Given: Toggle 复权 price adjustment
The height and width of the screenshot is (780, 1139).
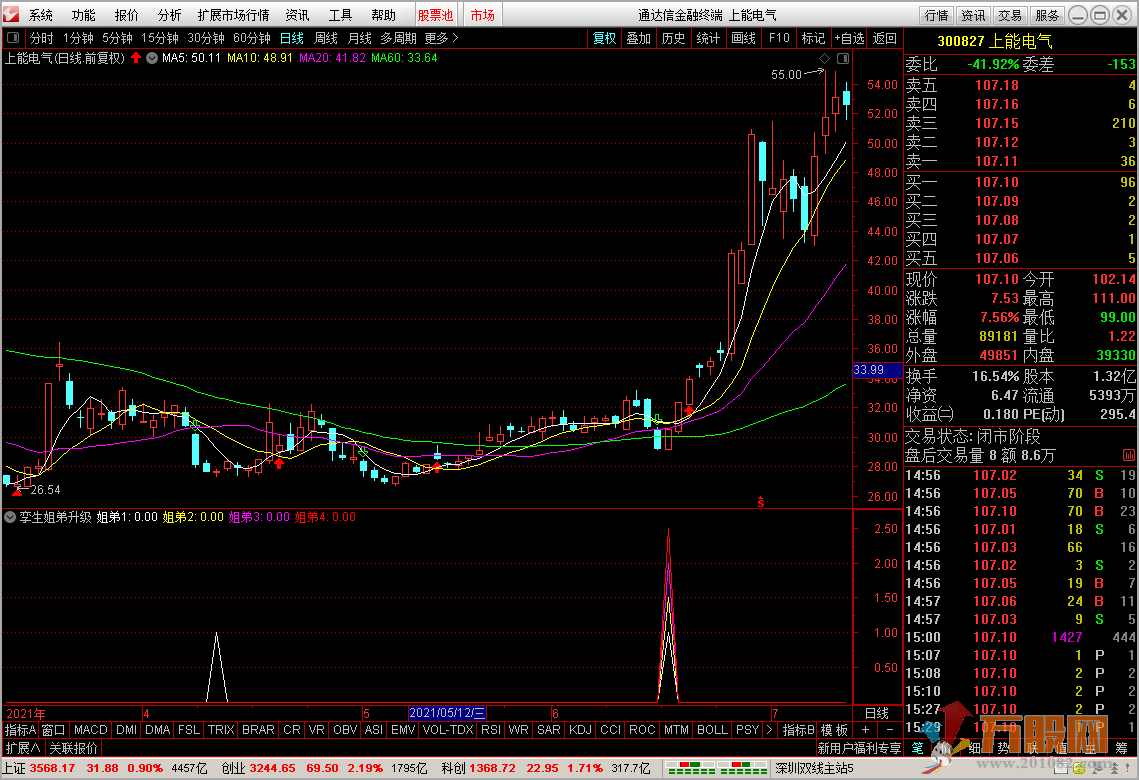Looking at the screenshot, I should (x=604, y=38).
